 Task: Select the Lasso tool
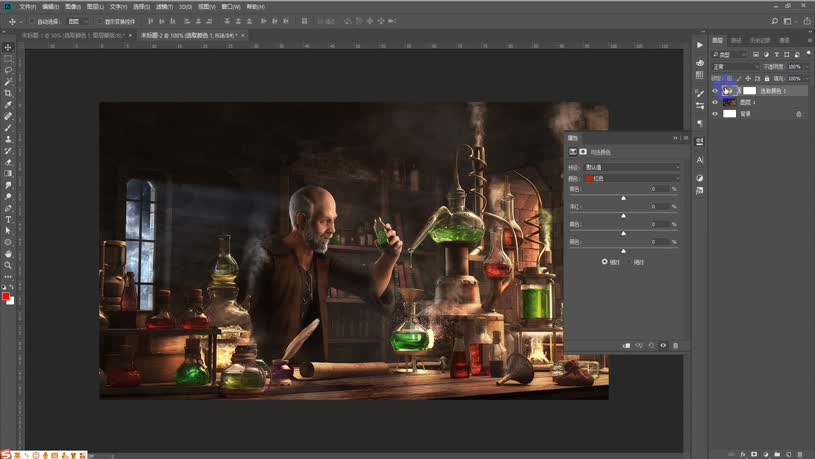(8, 70)
